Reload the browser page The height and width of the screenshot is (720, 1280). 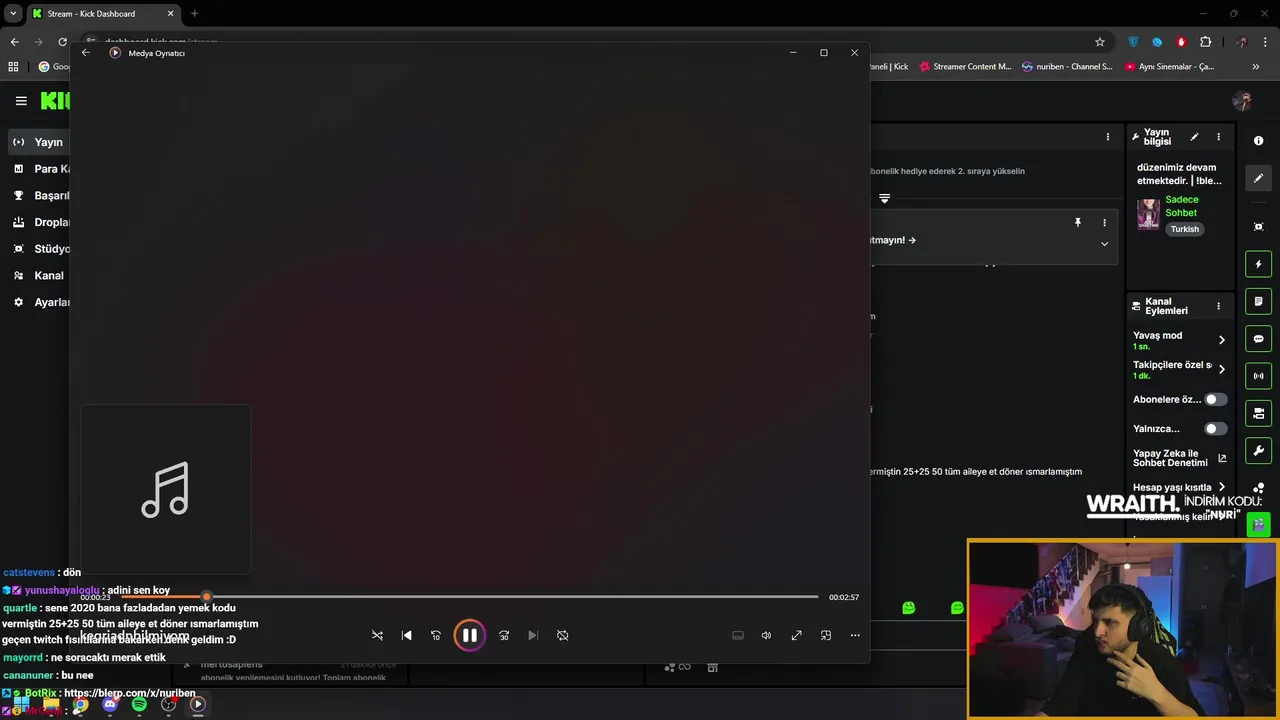pyautogui.click(x=62, y=42)
